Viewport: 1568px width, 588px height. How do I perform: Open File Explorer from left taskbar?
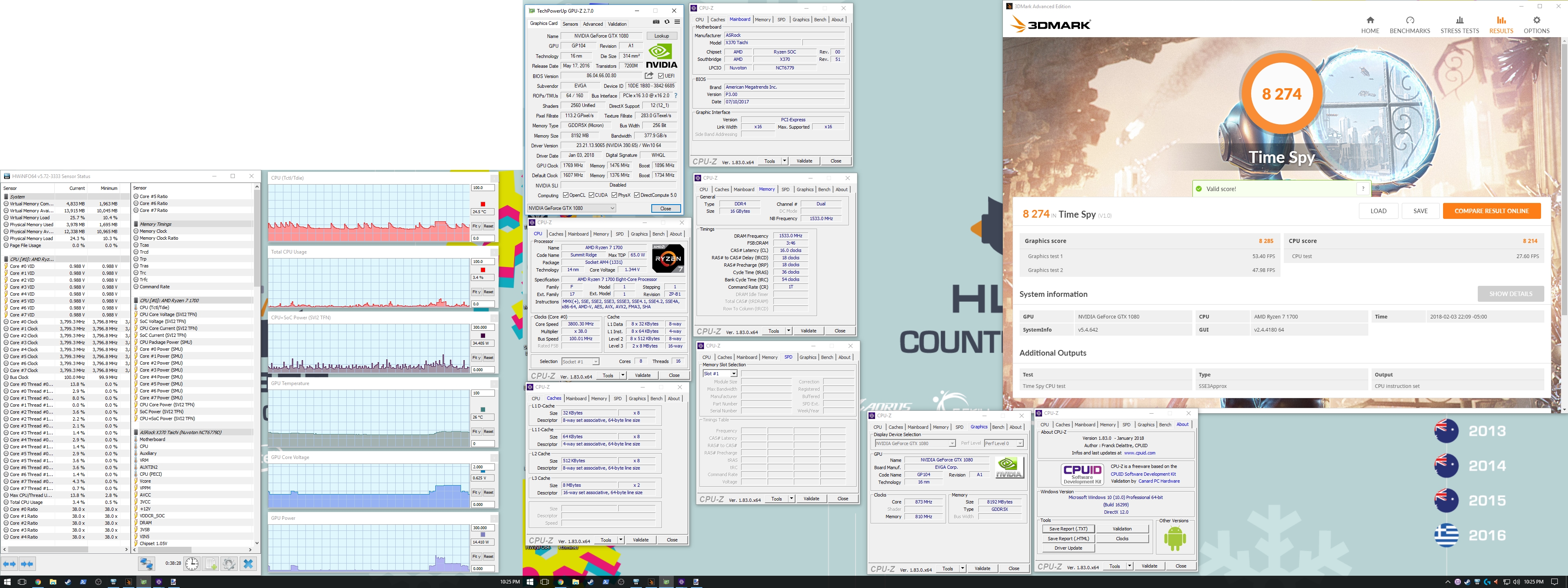(x=53, y=582)
